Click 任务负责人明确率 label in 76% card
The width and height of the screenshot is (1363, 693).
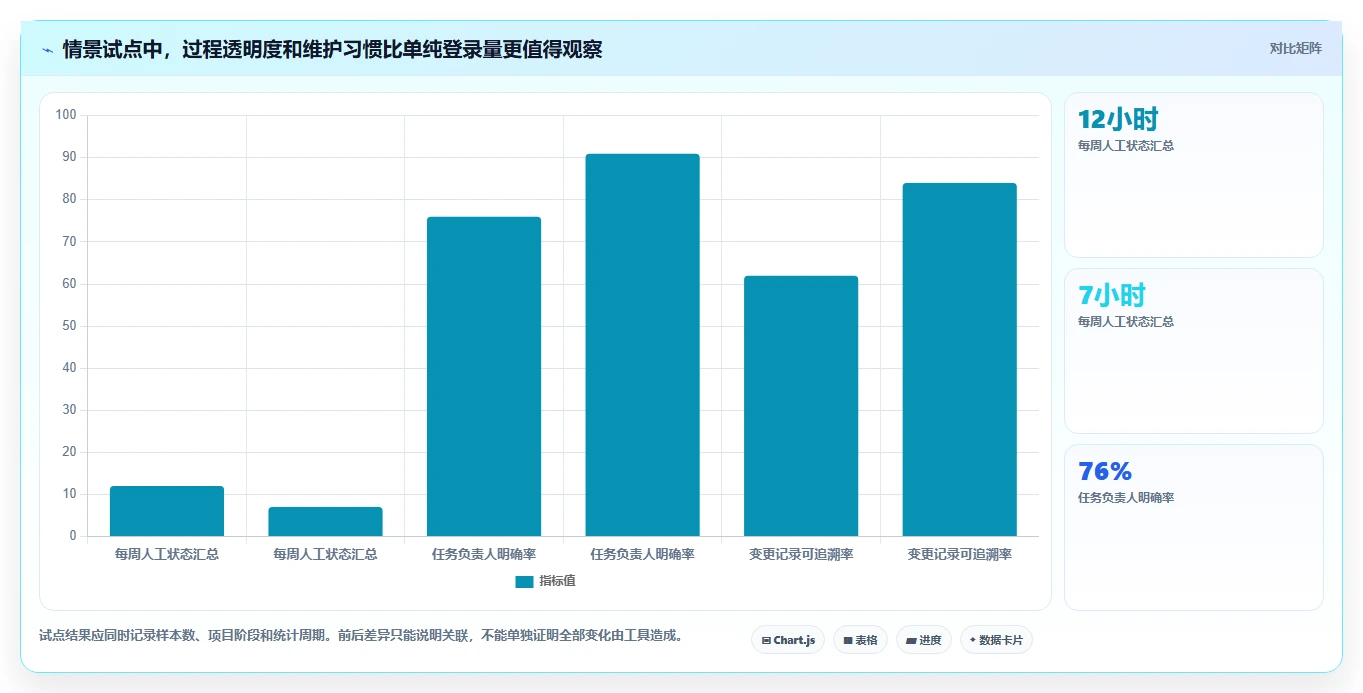(1126, 498)
